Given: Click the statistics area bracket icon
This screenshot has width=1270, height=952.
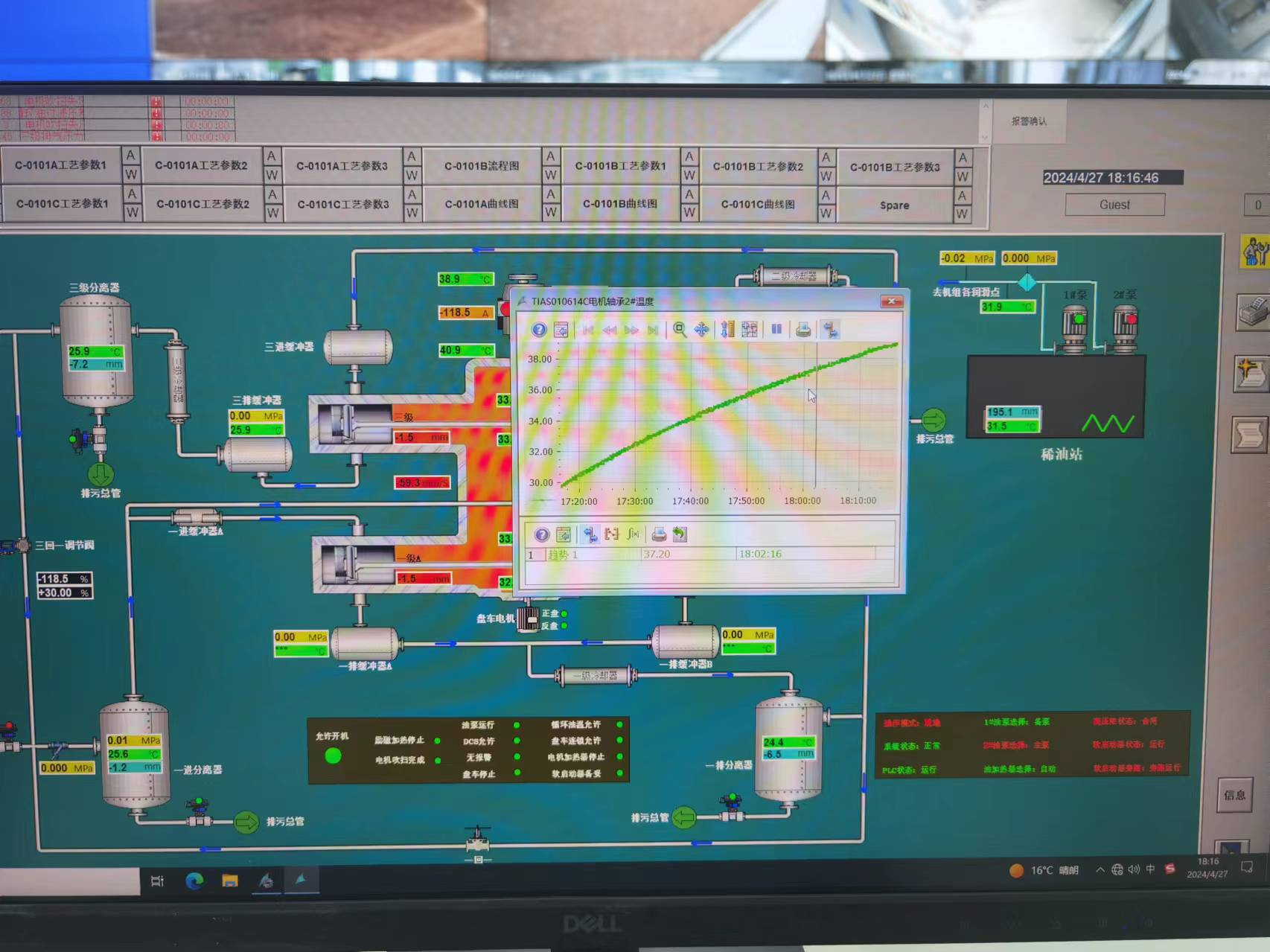Looking at the screenshot, I should pyautogui.click(x=611, y=534).
